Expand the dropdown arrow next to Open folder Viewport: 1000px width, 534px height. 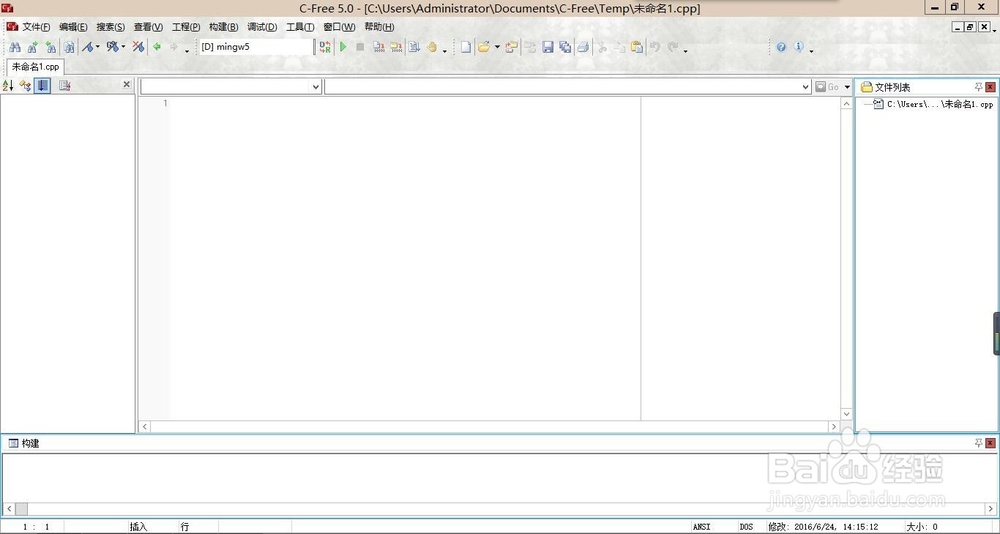click(497, 47)
